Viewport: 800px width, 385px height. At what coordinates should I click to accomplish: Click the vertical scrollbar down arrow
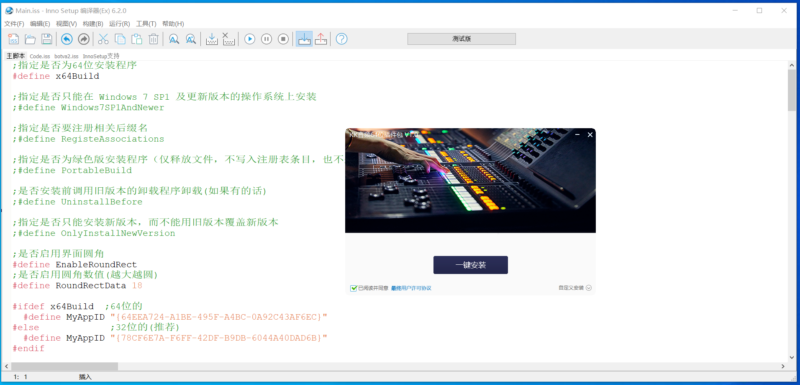(x=792, y=358)
